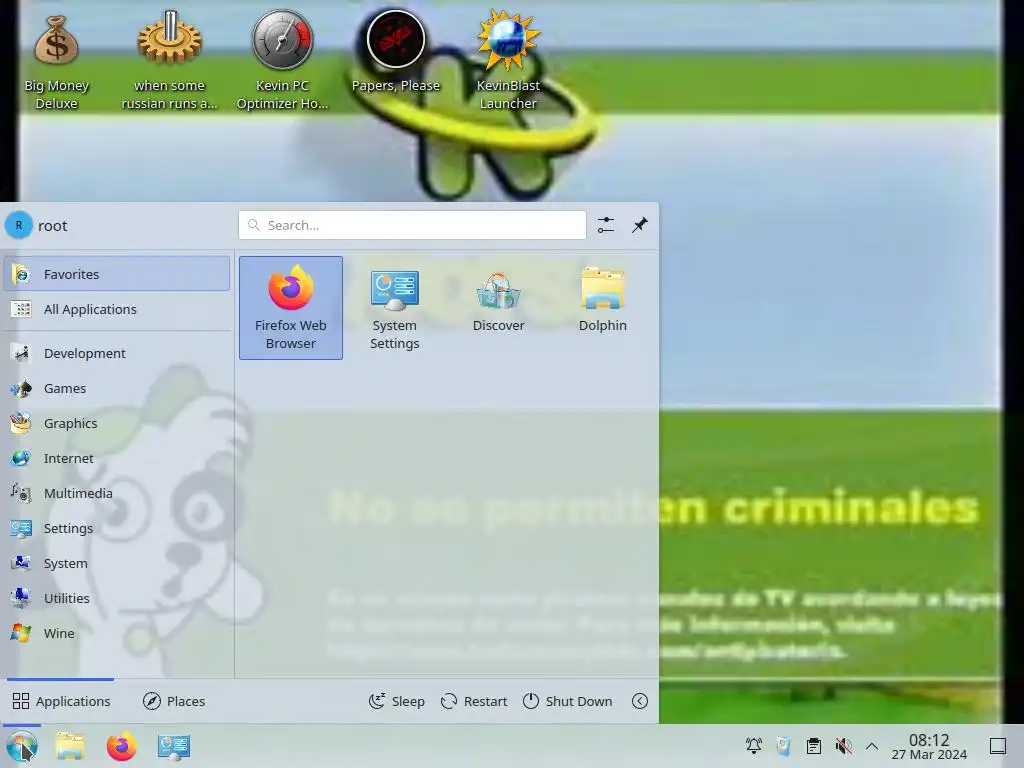The image size is (1024, 768).
Task: Open Big Money Deluxe desktop icon
Action: click(56, 60)
